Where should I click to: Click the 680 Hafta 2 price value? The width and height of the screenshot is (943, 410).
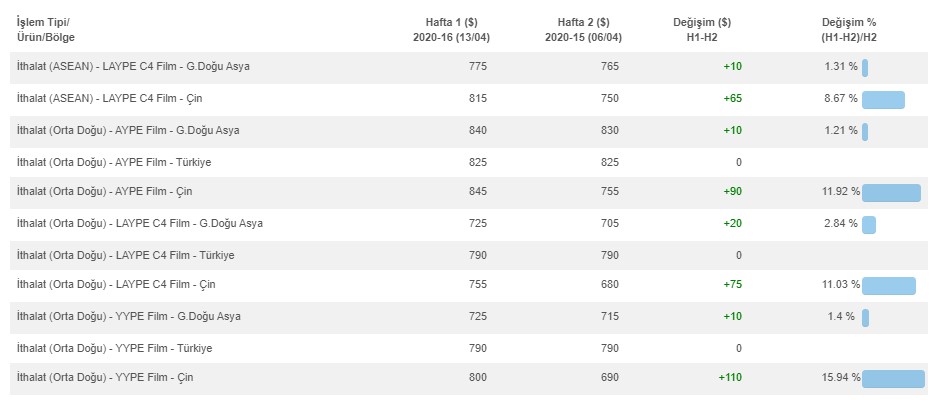pos(609,284)
